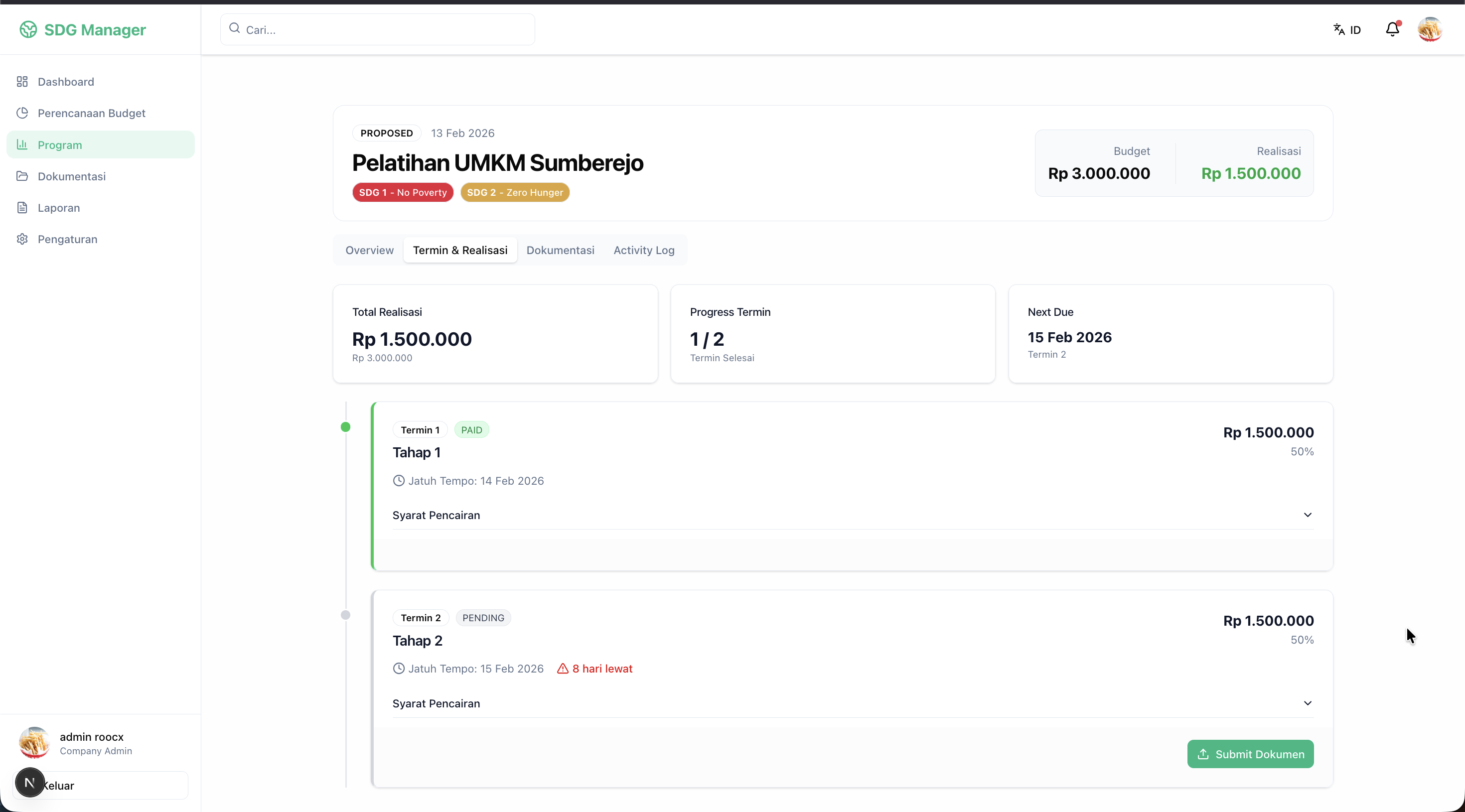Open the Activity Log tab
Image resolution: width=1465 pixels, height=812 pixels.
(644, 250)
